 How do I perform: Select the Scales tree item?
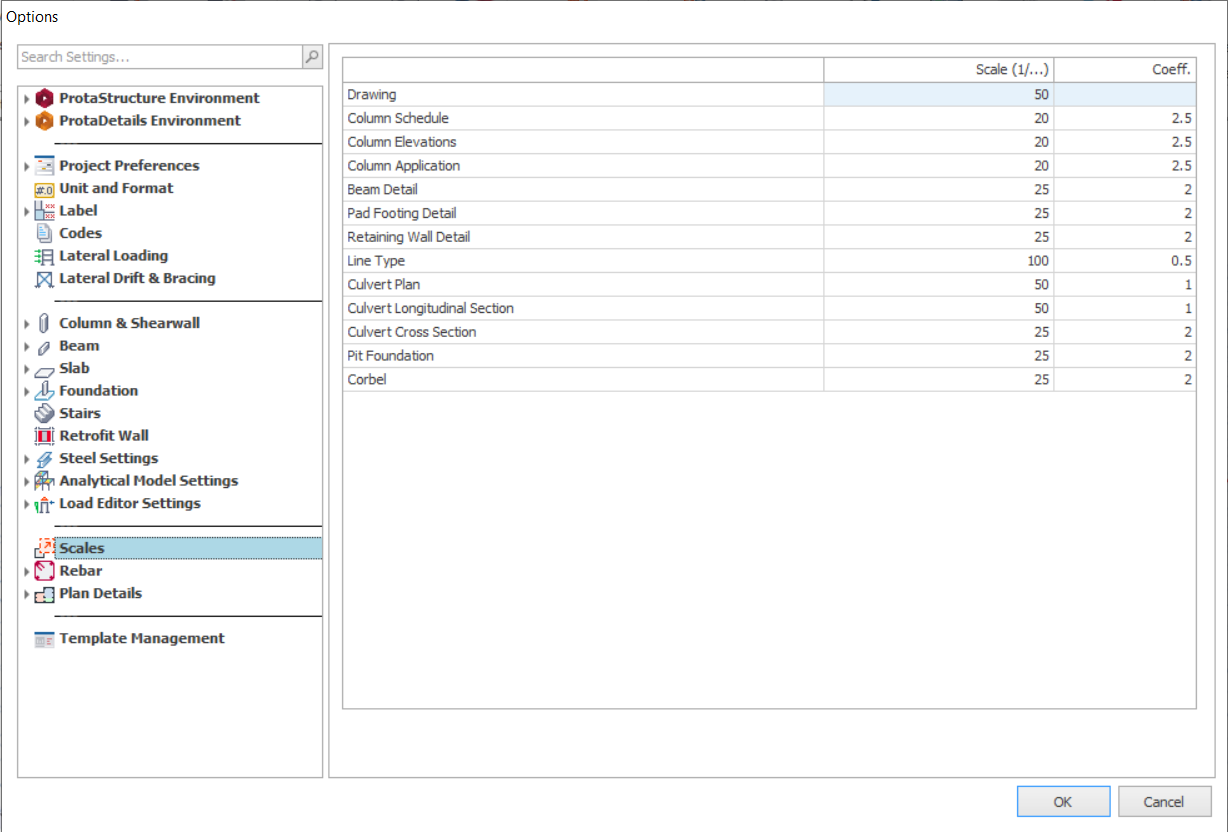point(82,548)
